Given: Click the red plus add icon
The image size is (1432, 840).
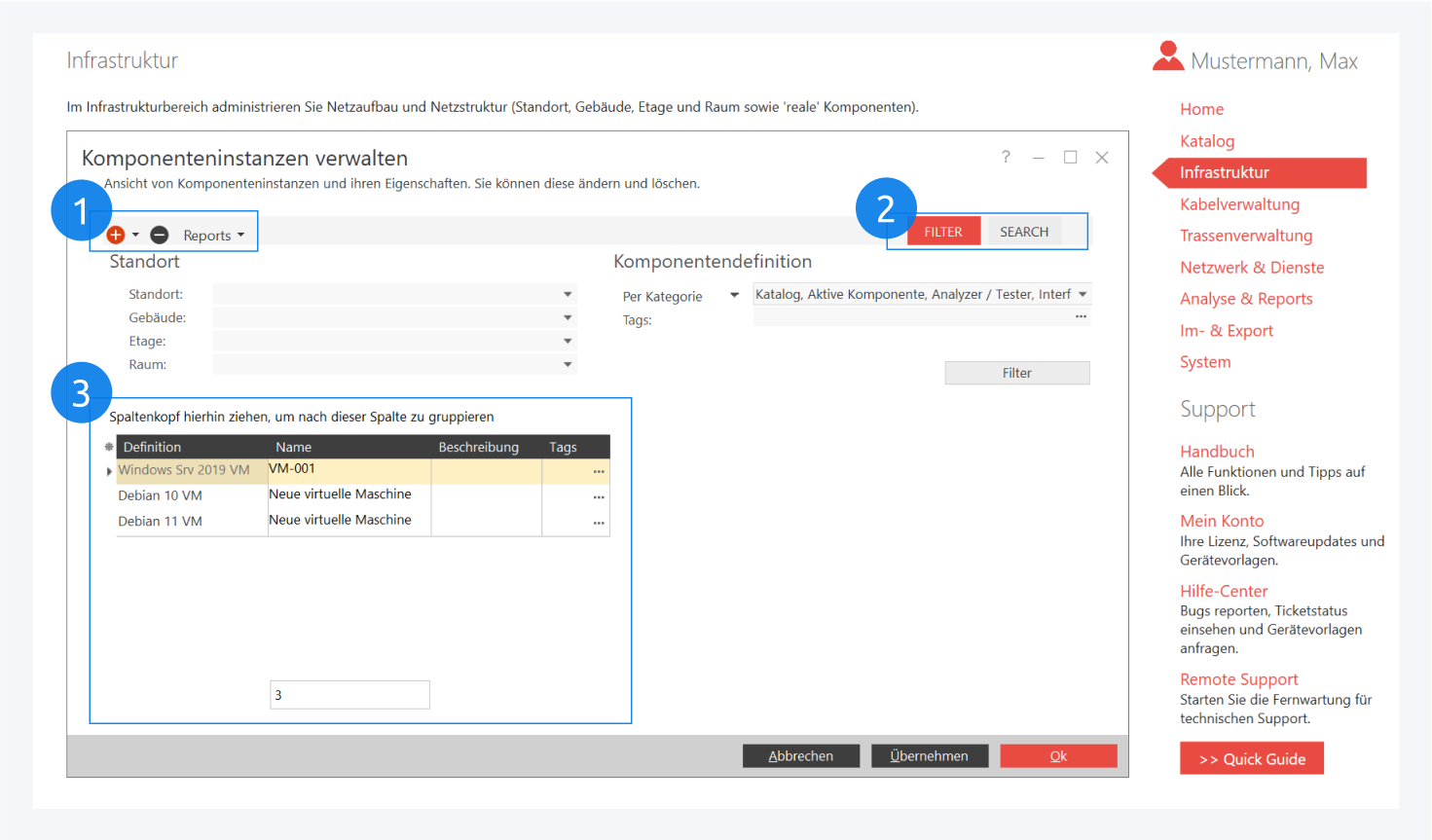Looking at the screenshot, I should (x=116, y=235).
